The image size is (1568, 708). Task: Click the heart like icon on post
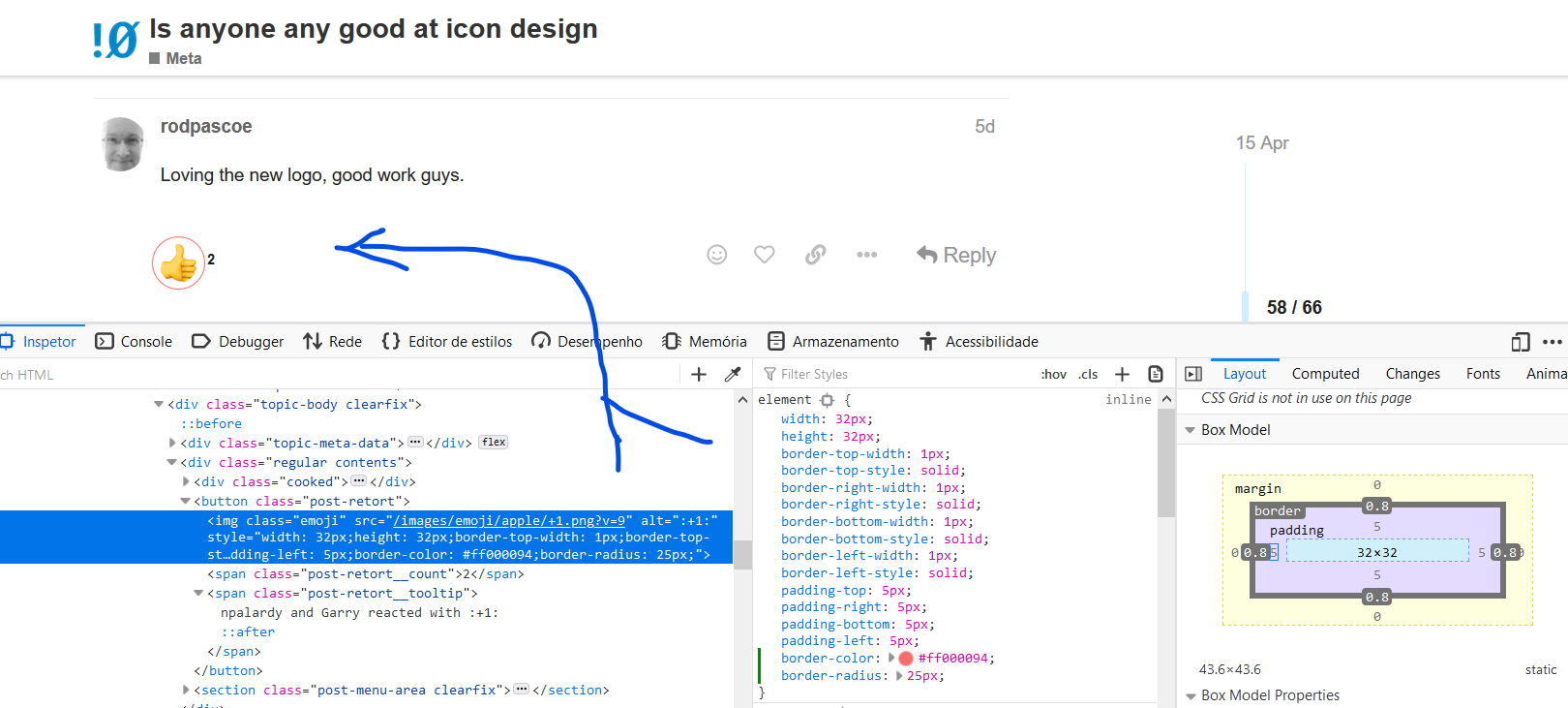click(765, 255)
